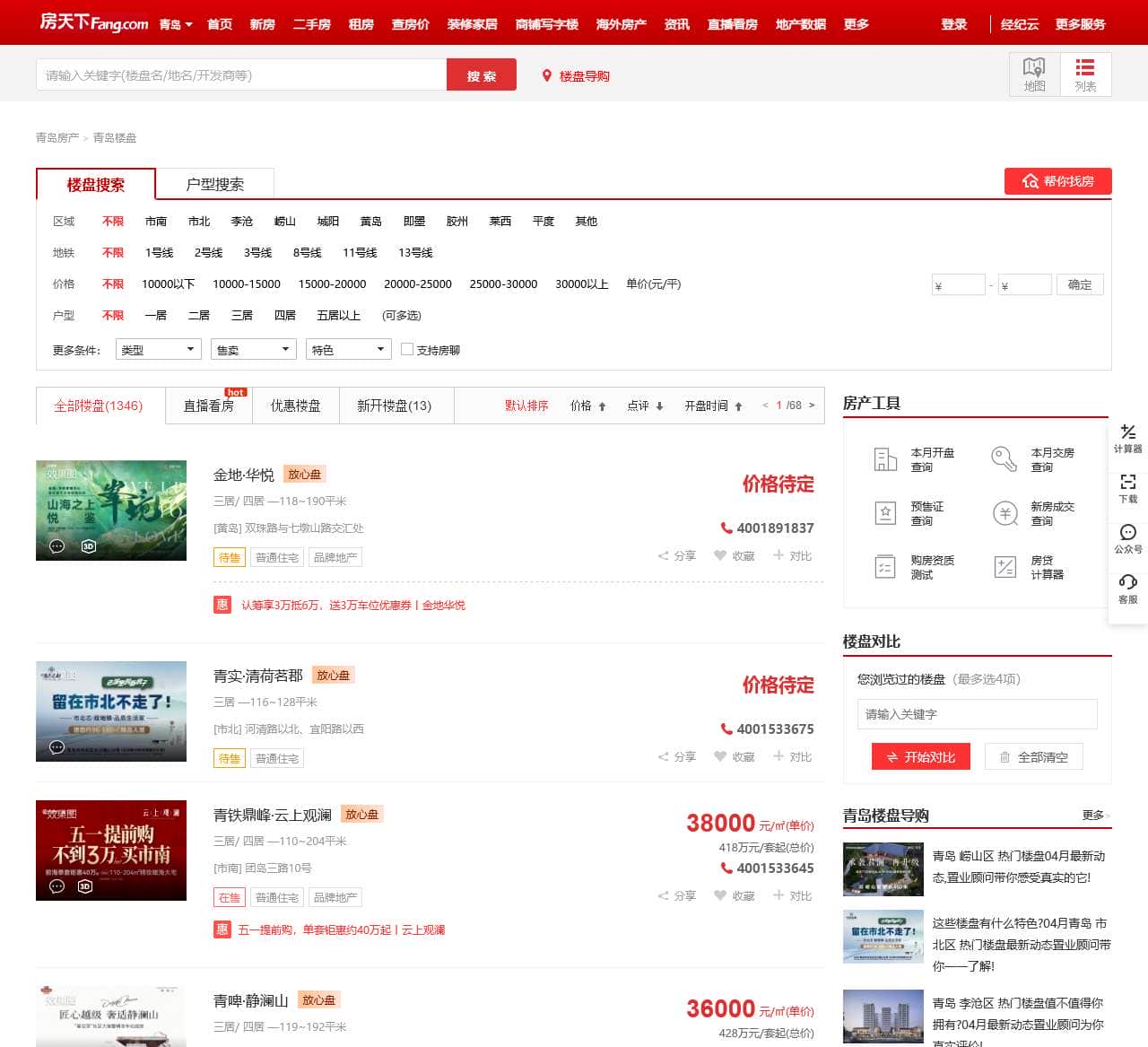Click the keyword search input field
Screen dimensions: 1148x1047
point(241,75)
